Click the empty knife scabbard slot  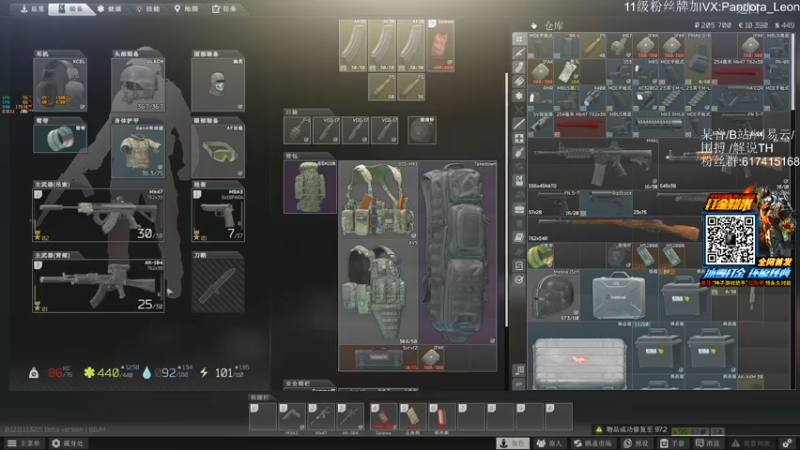[x=218, y=286]
